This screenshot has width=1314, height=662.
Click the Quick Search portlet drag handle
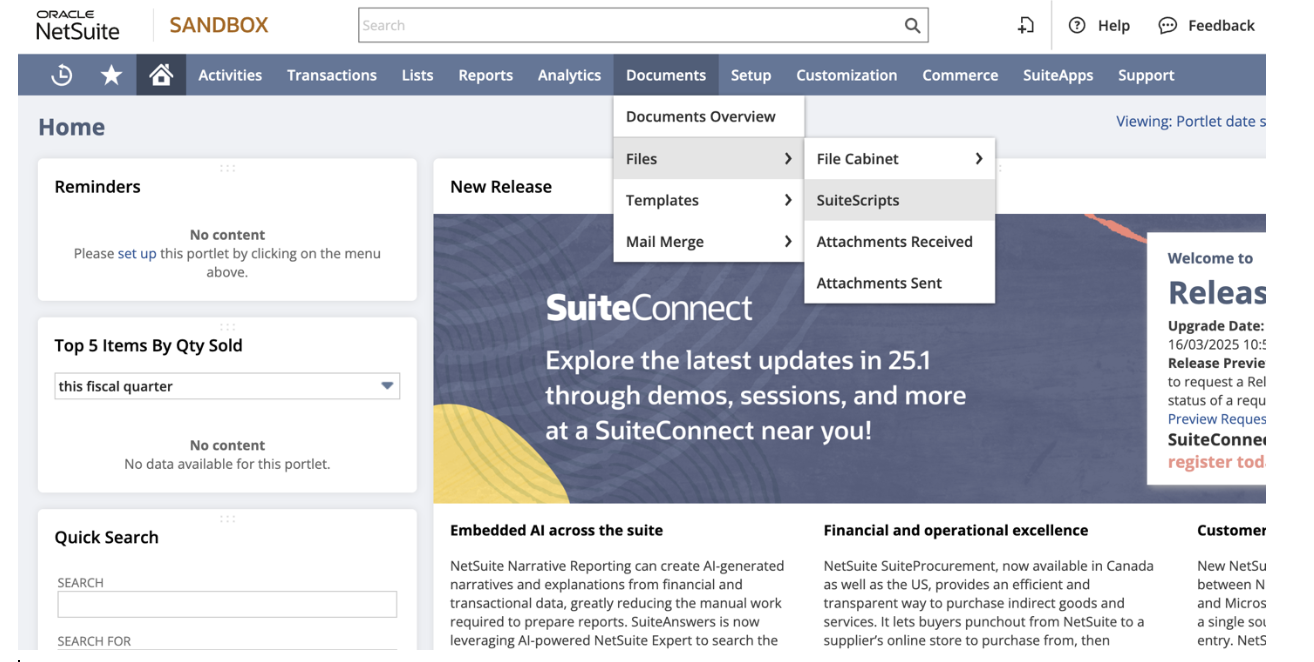[x=227, y=518]
